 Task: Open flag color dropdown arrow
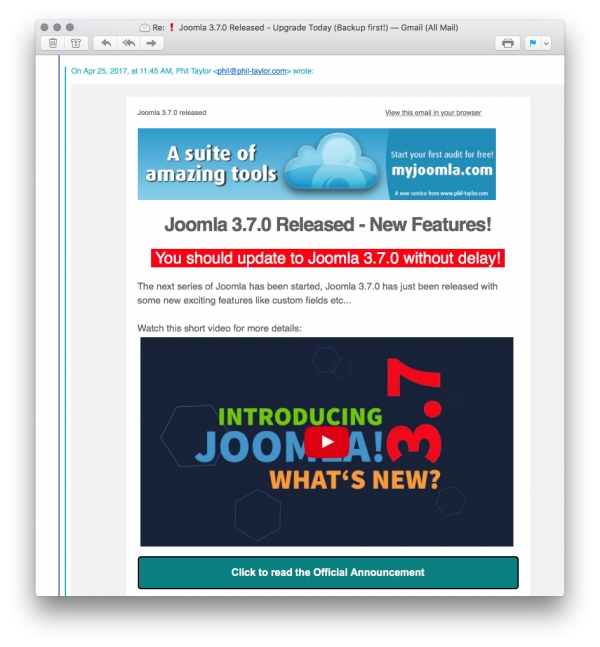point(546,43)
